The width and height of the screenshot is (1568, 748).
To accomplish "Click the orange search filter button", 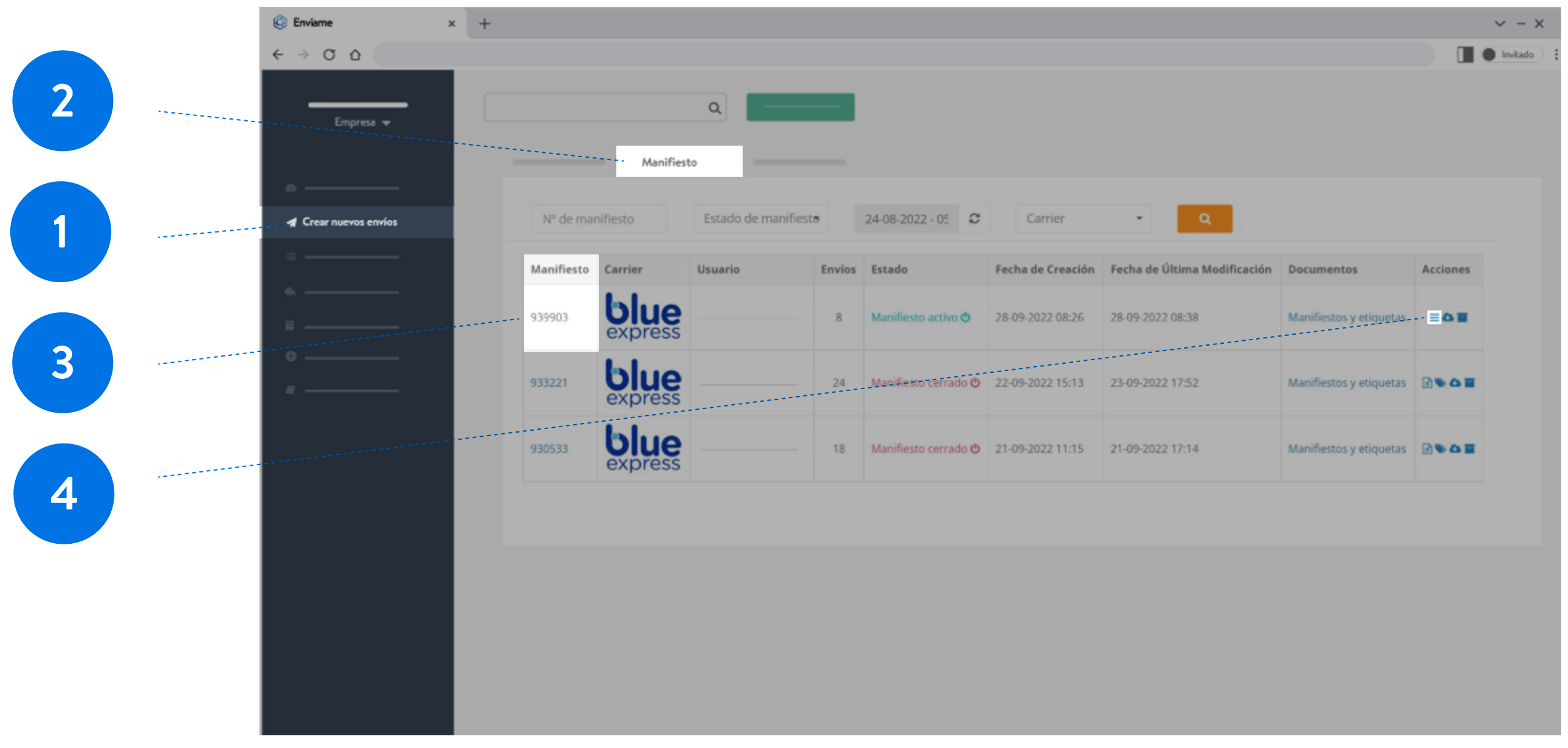I will [1204, 219].
